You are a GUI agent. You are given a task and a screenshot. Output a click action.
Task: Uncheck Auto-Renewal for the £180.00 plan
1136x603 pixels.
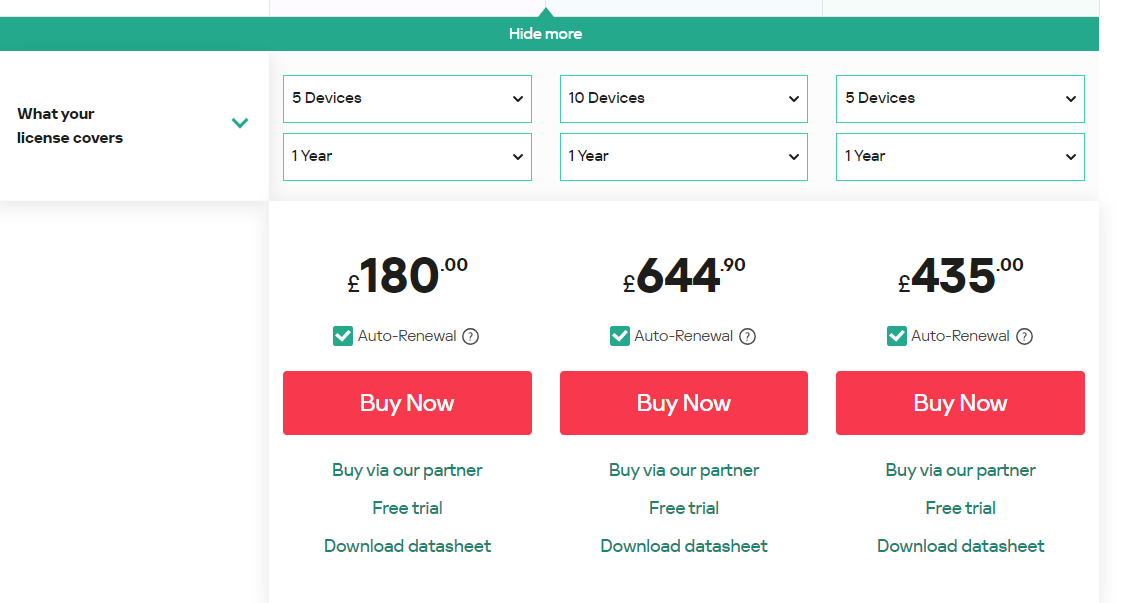pyautogui.click(x=343, y=336)
